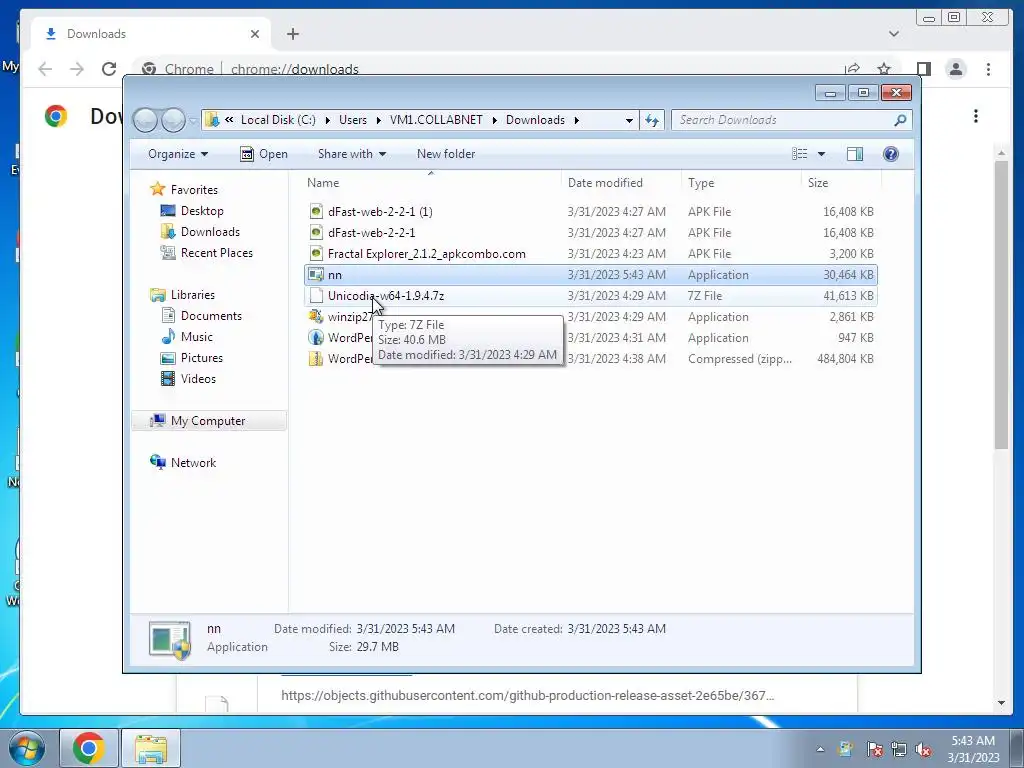This screenshot has height=768, width=1024.
Task: Bookmark this page star icon in Chrome
Action: click(884, 69)
